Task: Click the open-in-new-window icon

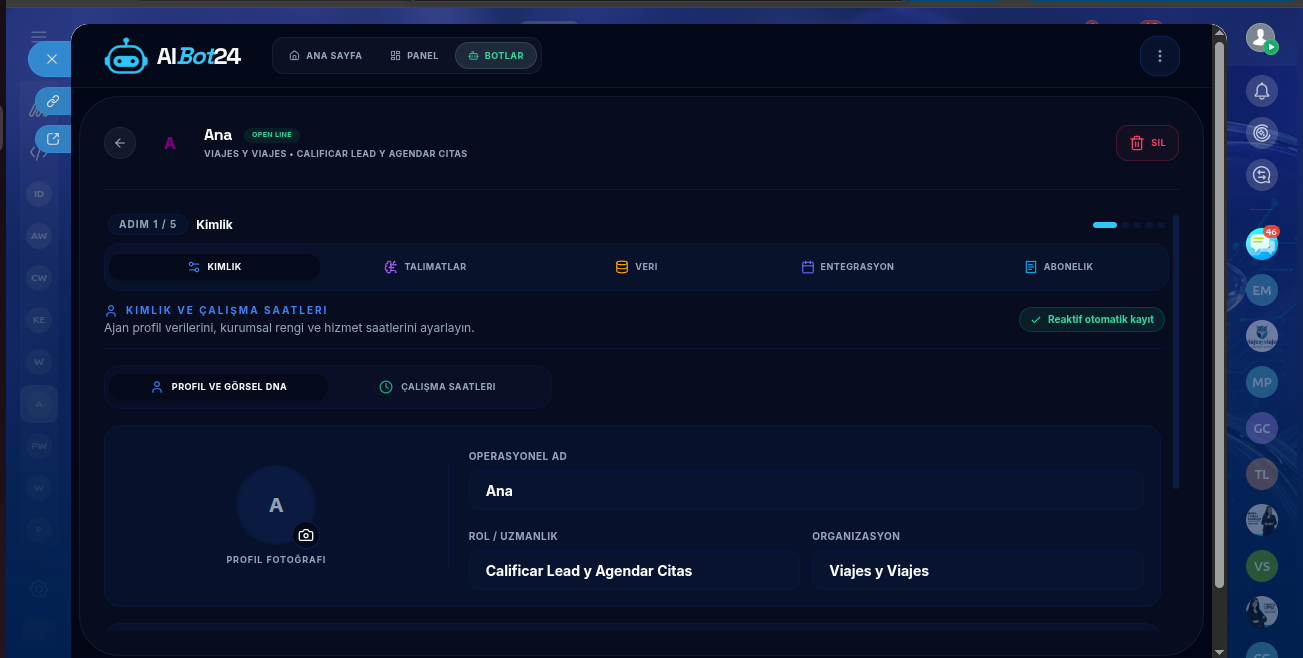Action: [x=53, y=139]
